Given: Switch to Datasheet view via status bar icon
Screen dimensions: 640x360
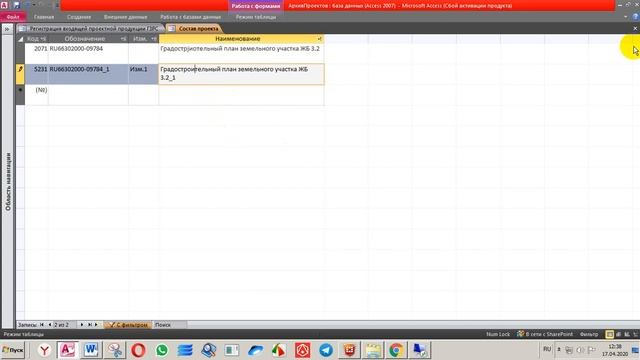Looking at the screenshot, I should 609,334.
